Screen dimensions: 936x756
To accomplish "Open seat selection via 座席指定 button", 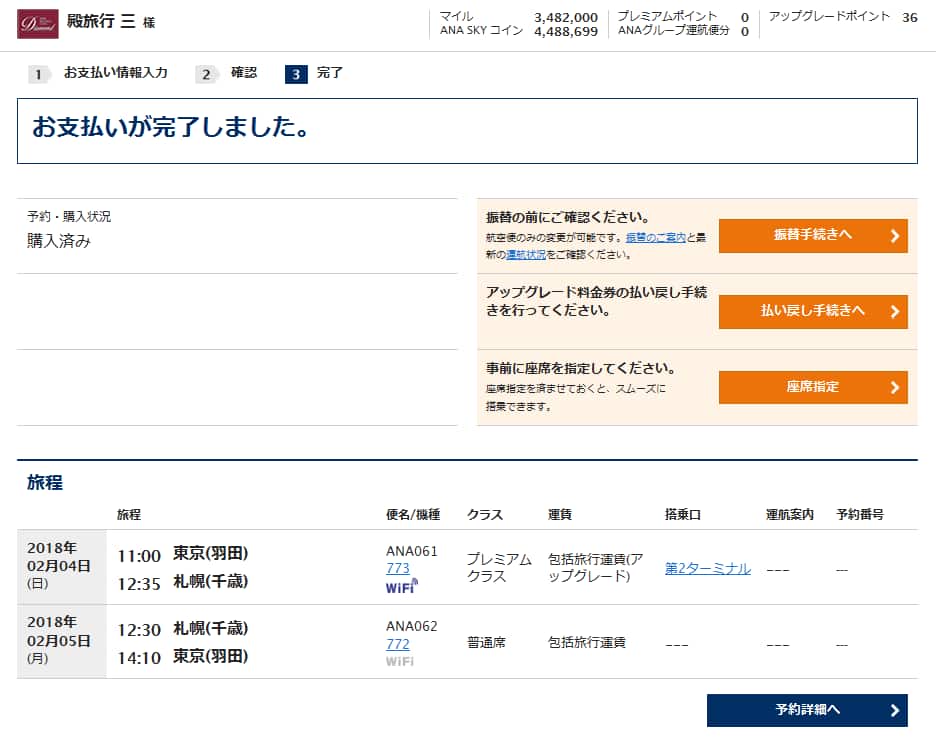I will point(812,387).
